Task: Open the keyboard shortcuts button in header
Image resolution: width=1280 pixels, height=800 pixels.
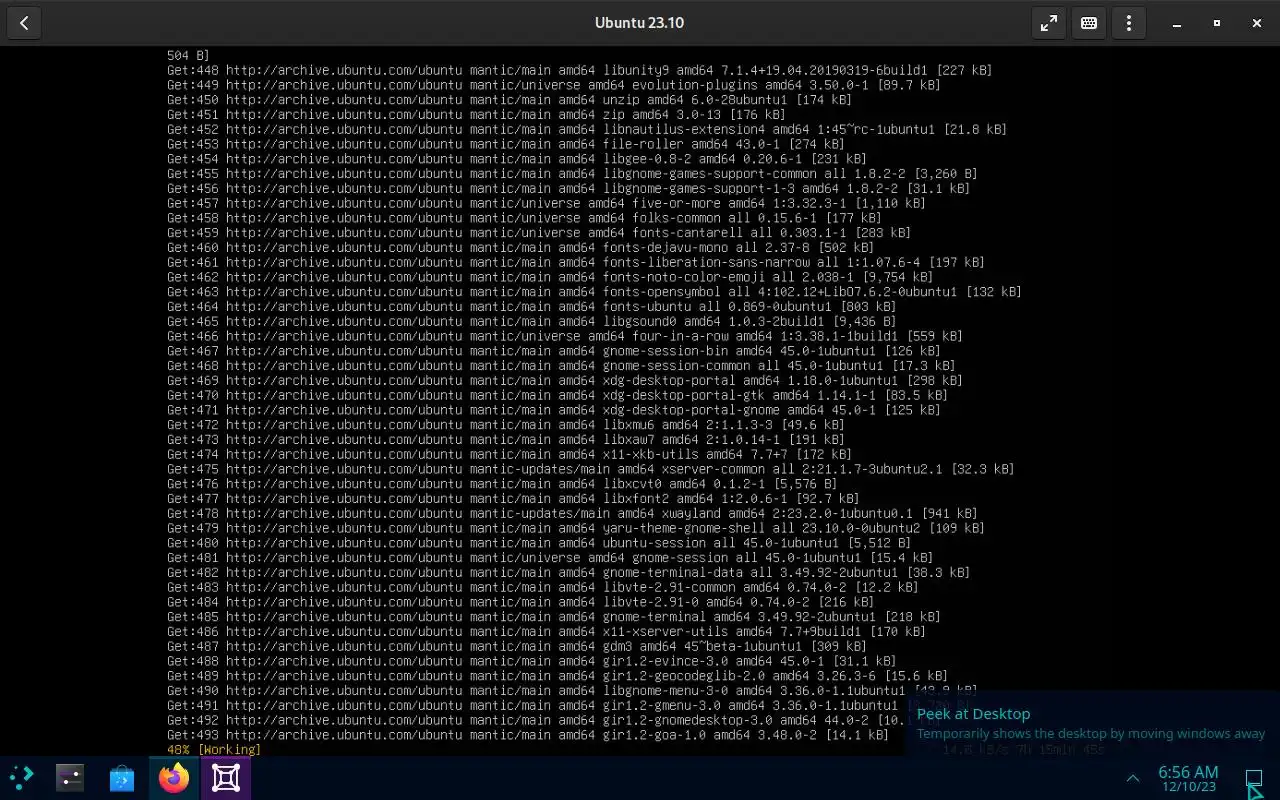Action: click(1089, 23)
